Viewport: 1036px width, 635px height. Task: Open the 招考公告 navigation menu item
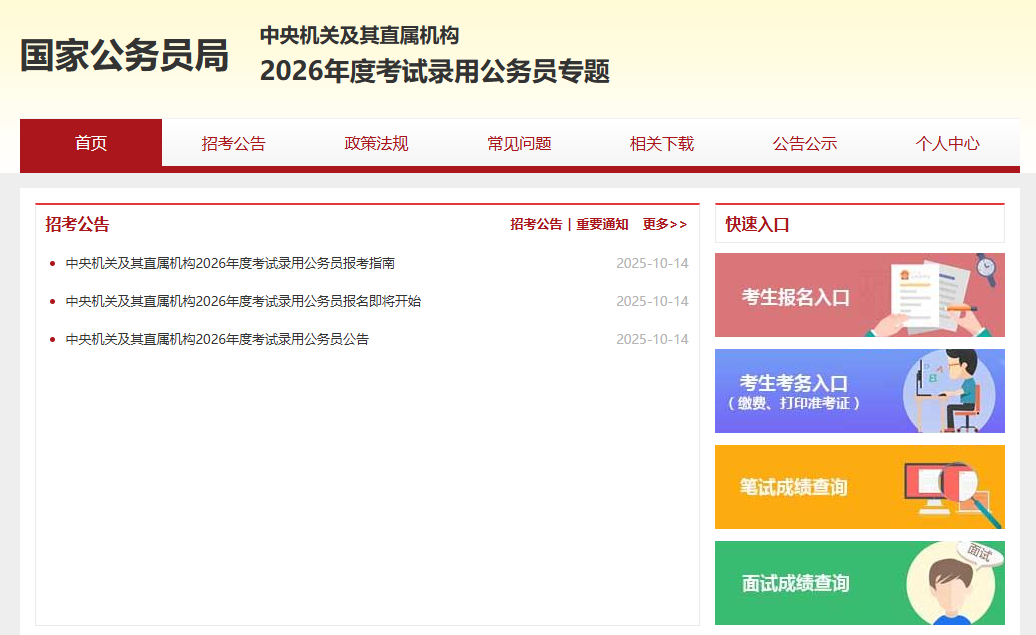point(233,143)
